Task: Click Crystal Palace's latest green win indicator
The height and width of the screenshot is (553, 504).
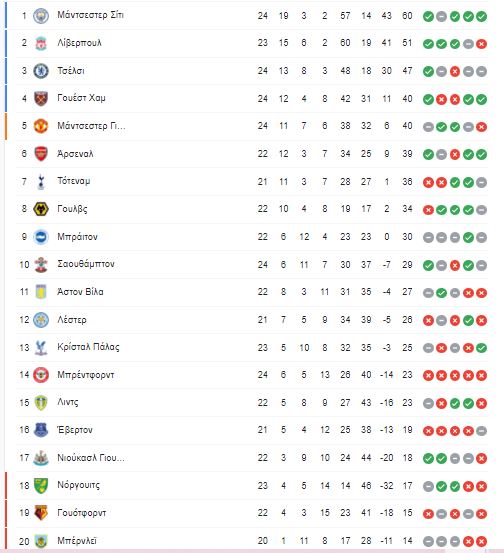Action: click(x=481, y=348)
